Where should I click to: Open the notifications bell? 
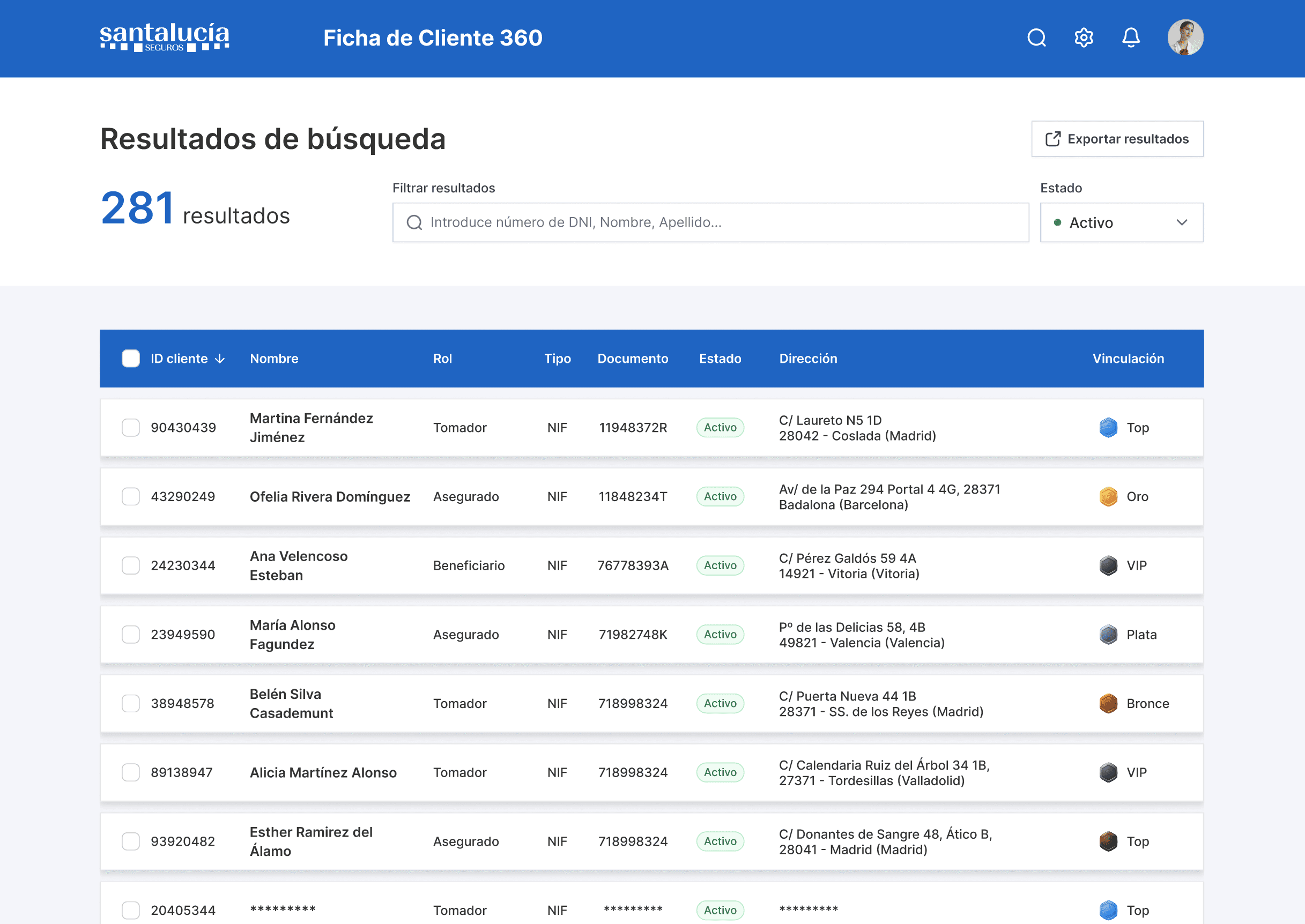tap(1131, 38)
